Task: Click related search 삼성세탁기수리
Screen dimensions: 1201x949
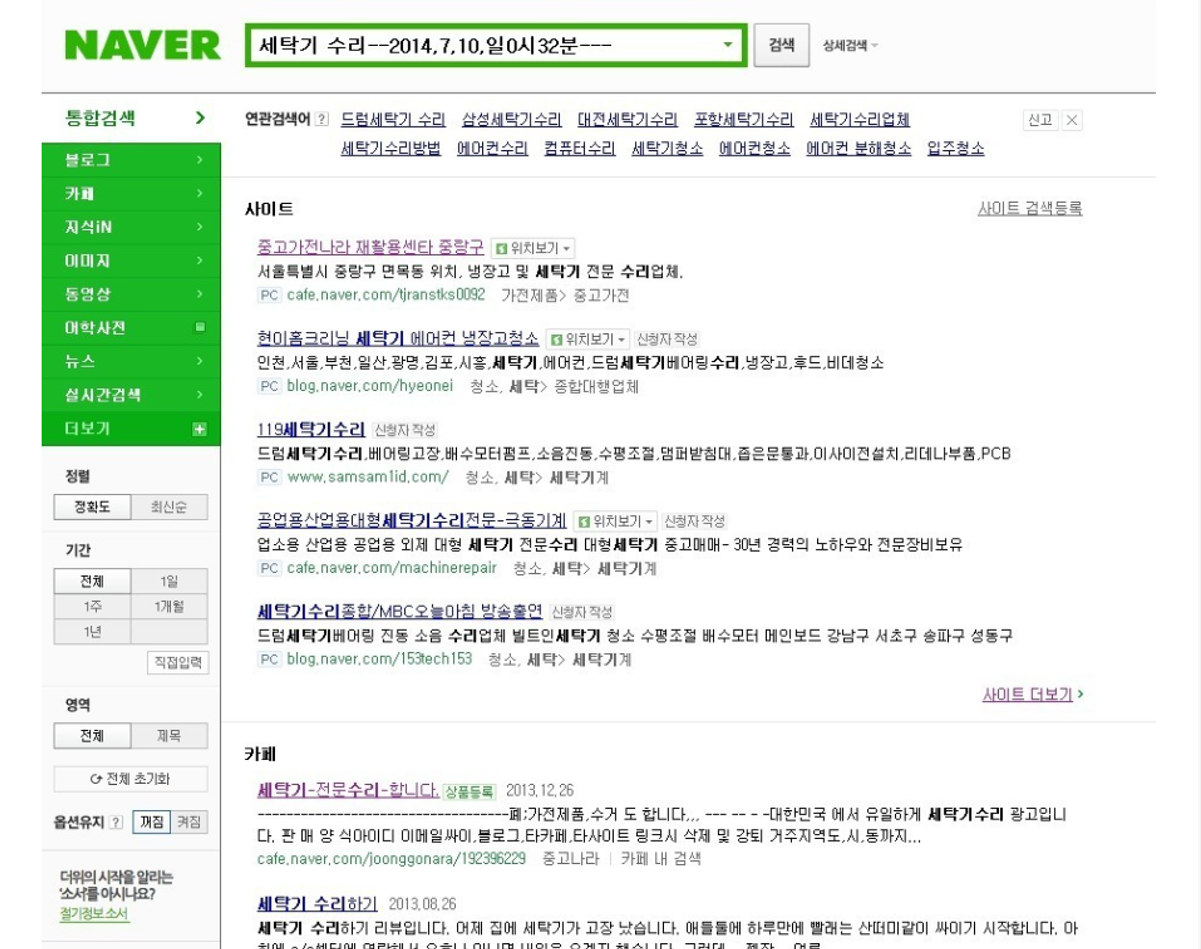Action: coord(512,120)
